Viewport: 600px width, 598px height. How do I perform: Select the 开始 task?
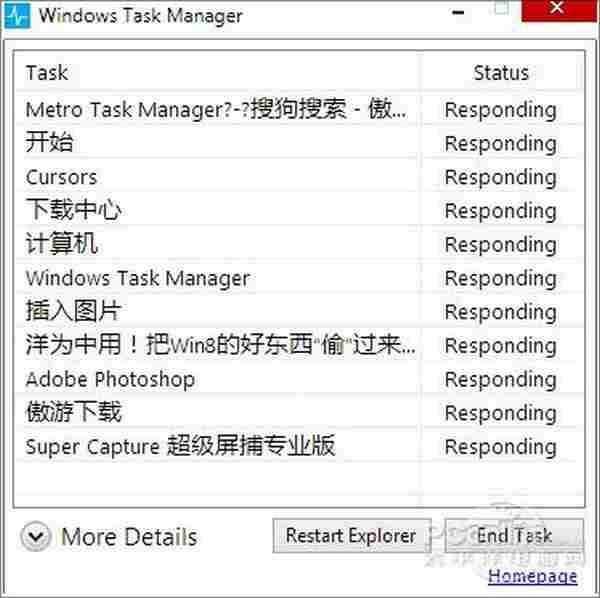point(50,143)
